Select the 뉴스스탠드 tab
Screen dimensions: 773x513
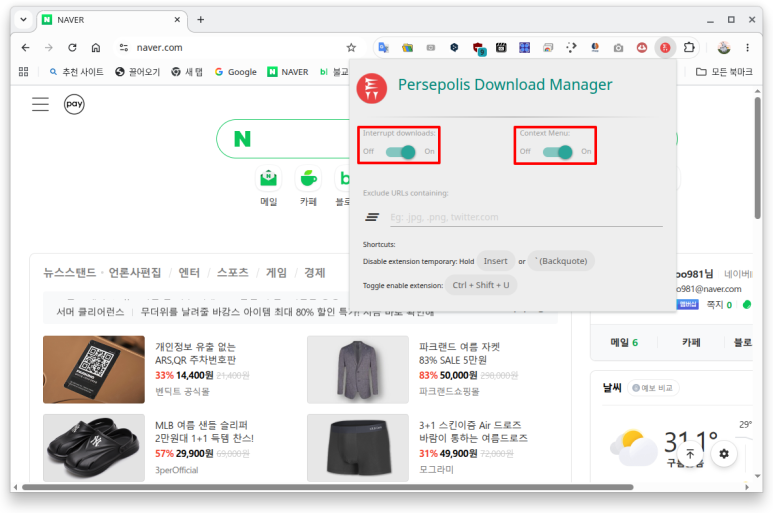click(x=70, y=273)
